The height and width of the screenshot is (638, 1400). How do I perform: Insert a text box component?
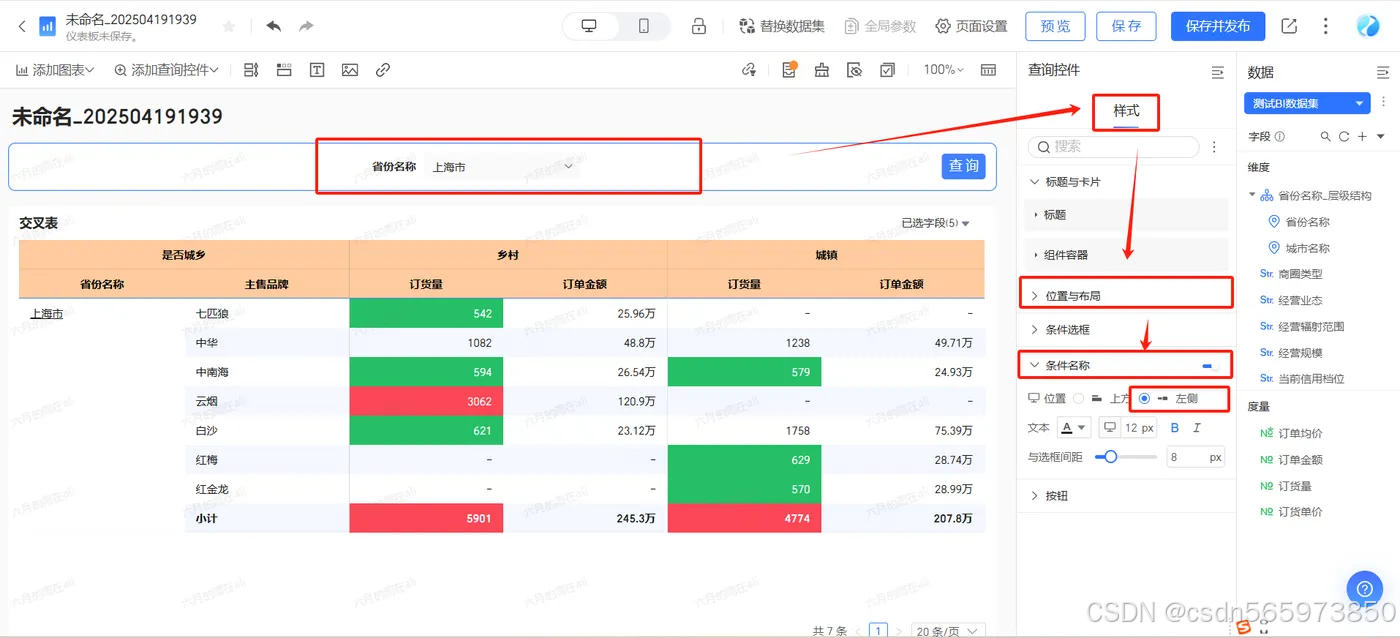[317, 70]
